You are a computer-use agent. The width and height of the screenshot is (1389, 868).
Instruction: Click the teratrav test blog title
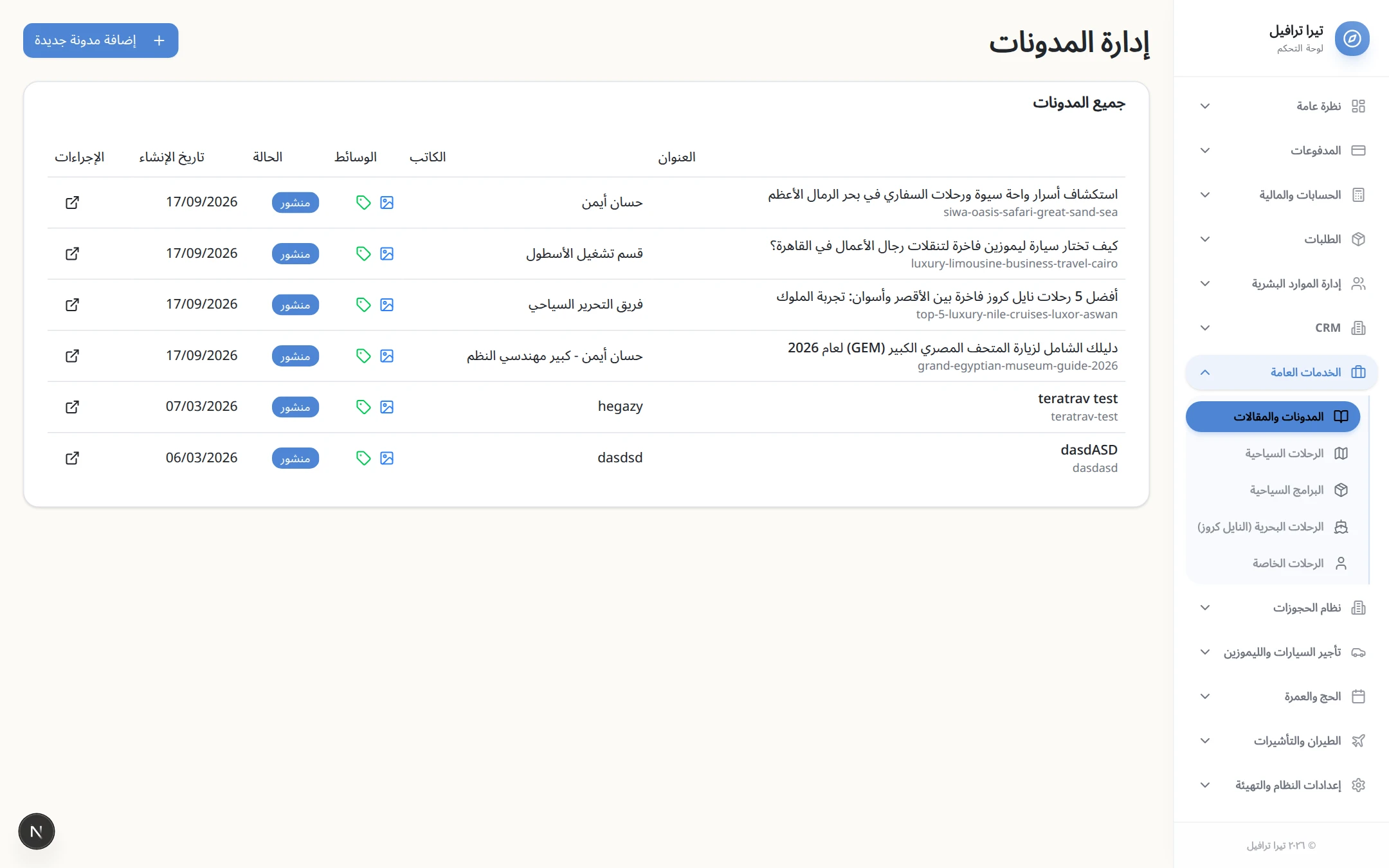[x=1078, y=399]
